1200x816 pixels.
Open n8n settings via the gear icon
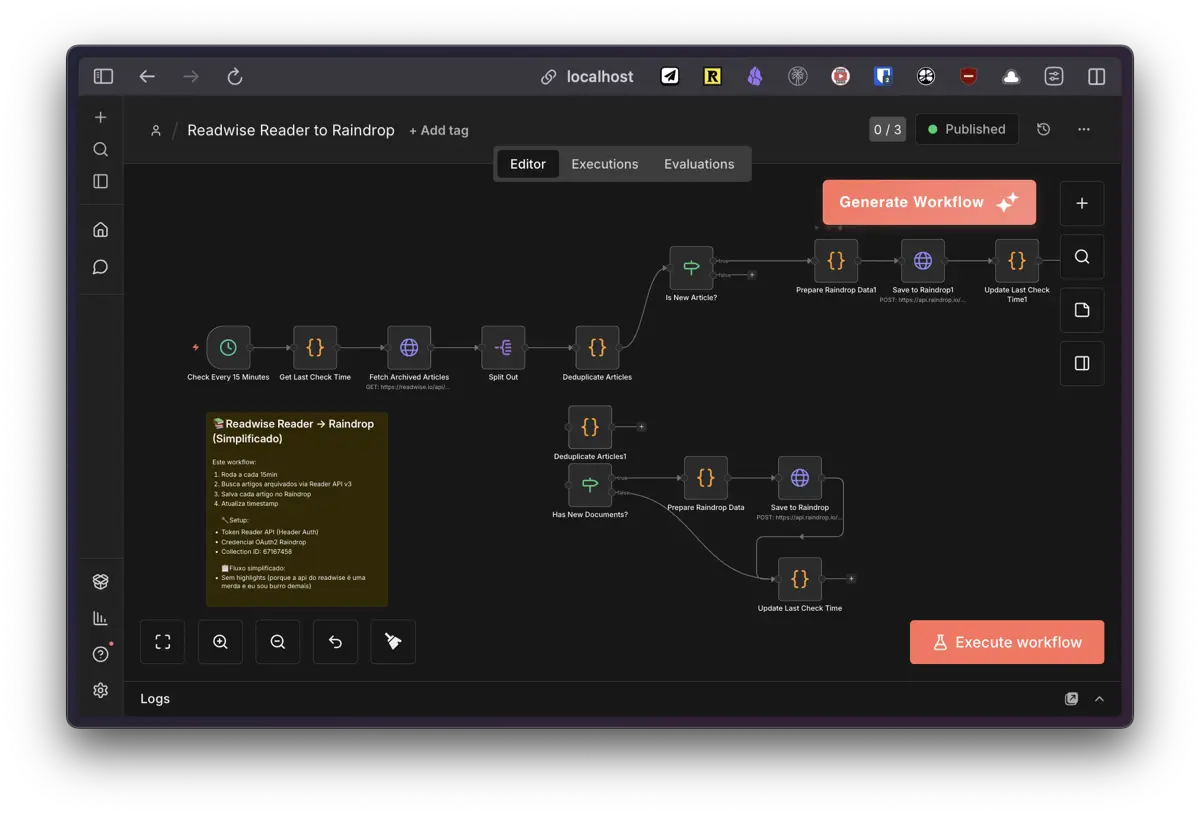(x=100, y=690)
